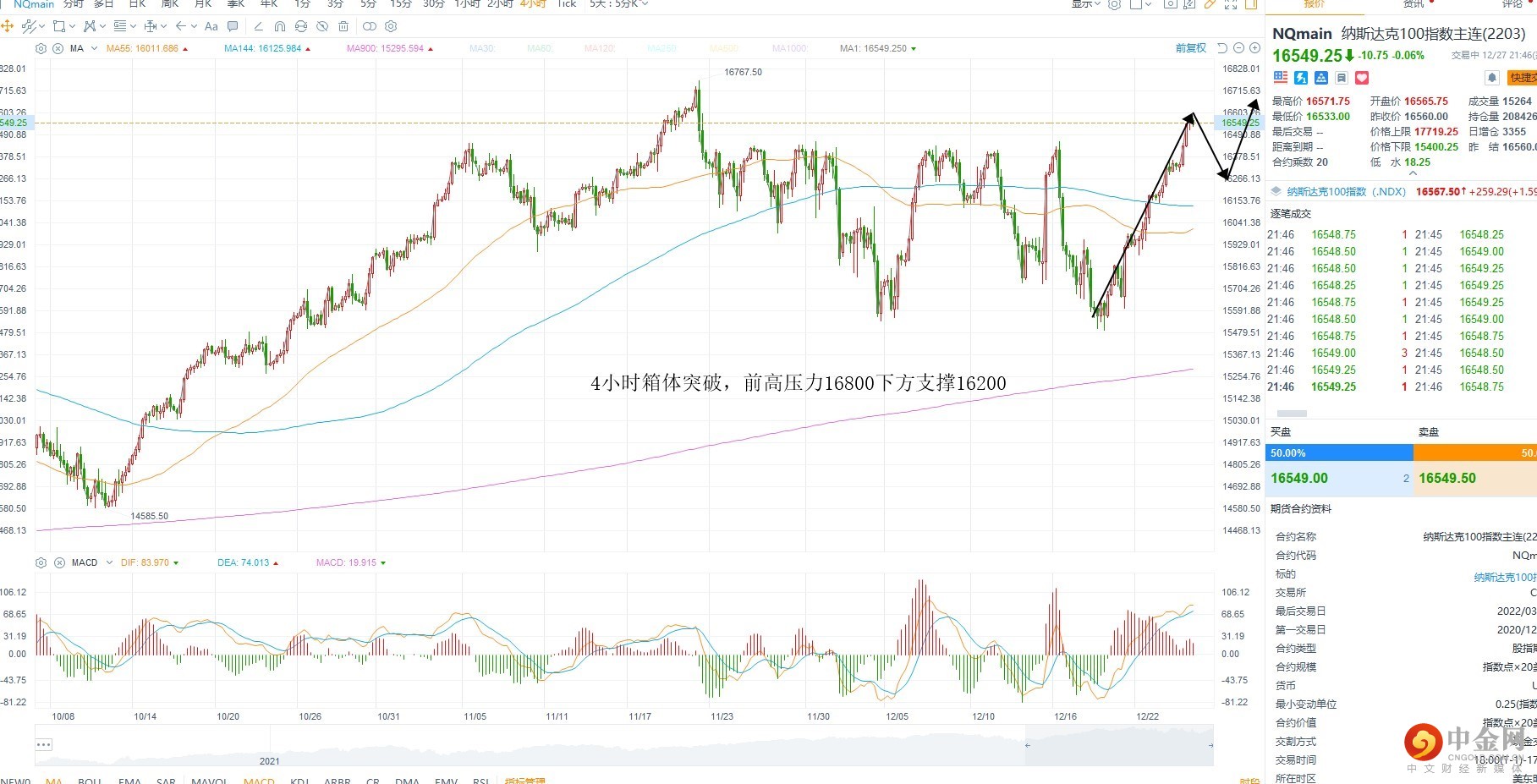Click the 前复权 adjustment button
Viewport: 1537px width, 784px height.
click(1190, 48)
